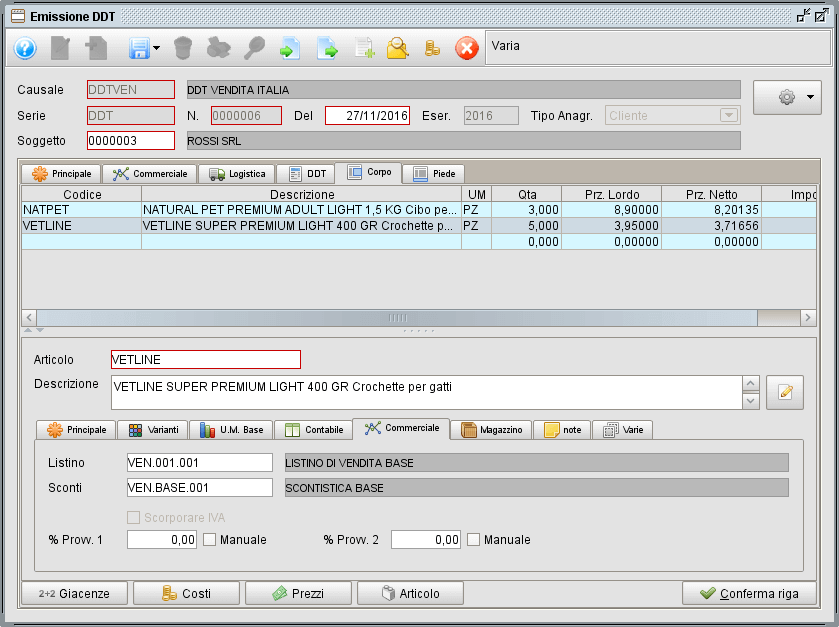839x627 pixels.
Task: Select the NATPET row code cell
Action: point(81,210)
